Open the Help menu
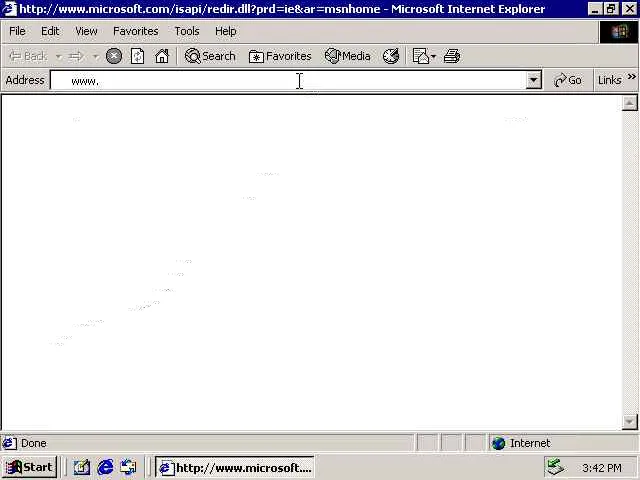The width and height of the screenshot is (640, 480). tap(226, 31)
